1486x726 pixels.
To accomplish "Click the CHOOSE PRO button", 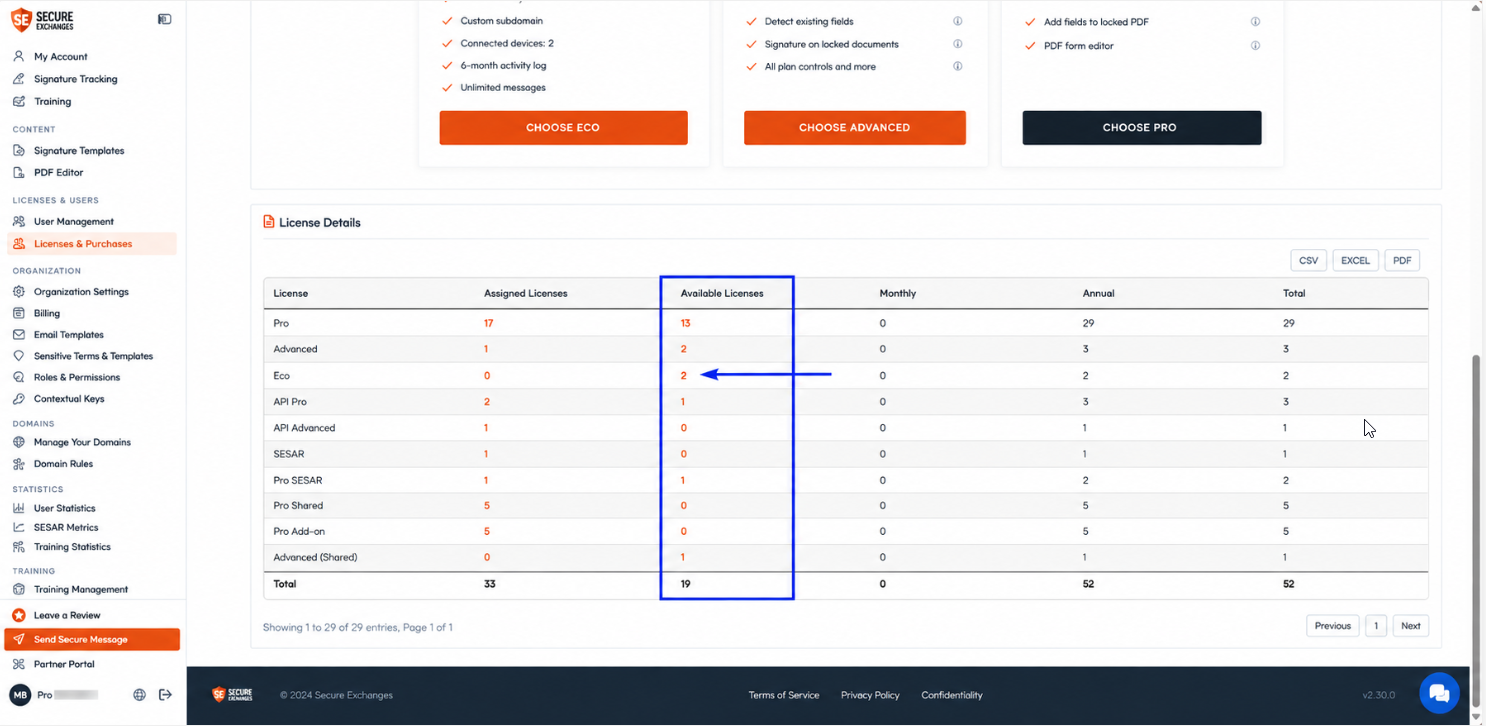I will (x=1141, y=128).
